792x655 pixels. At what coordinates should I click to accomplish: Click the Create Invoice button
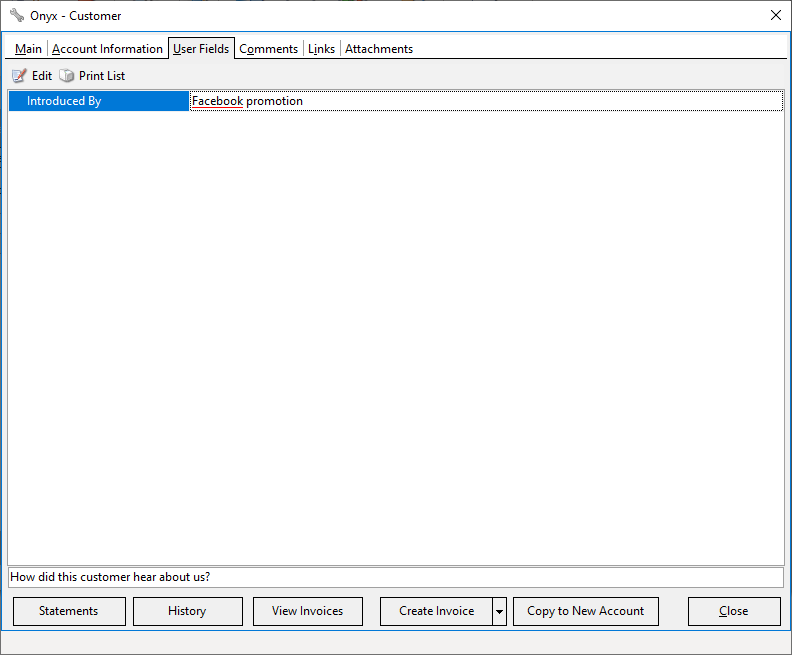click(436, 611)
